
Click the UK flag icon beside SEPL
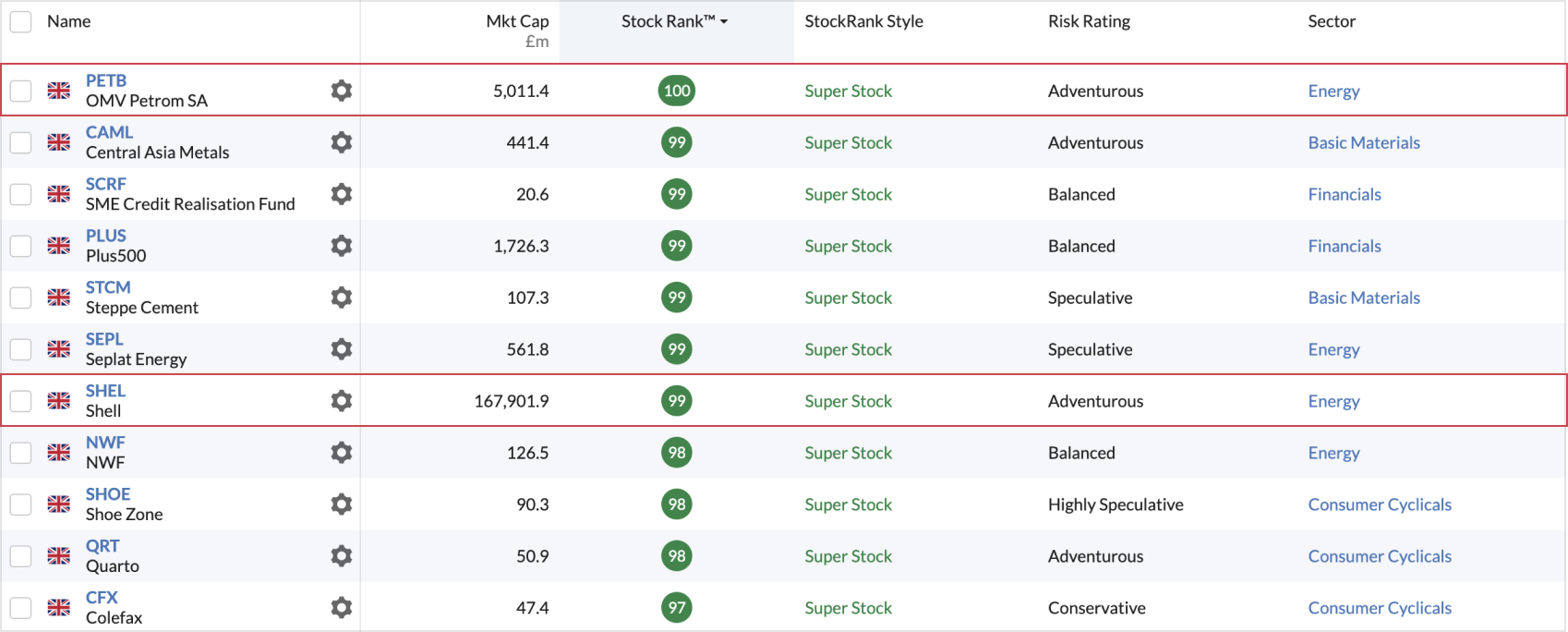pyautogui.click(x=59, y=349)
